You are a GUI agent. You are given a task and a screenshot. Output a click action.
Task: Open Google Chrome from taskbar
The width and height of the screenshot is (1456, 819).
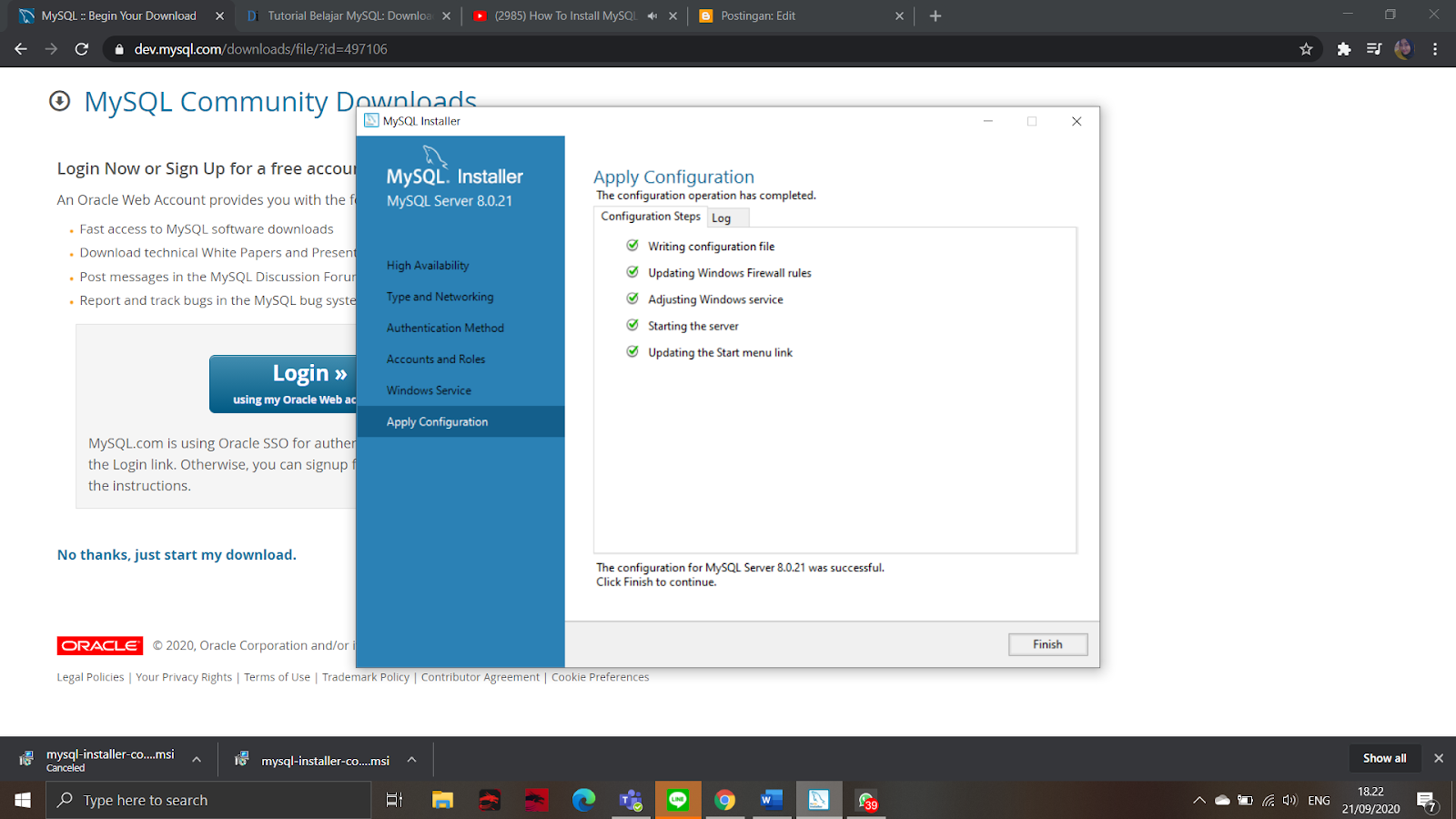click(x=724, y=800)
